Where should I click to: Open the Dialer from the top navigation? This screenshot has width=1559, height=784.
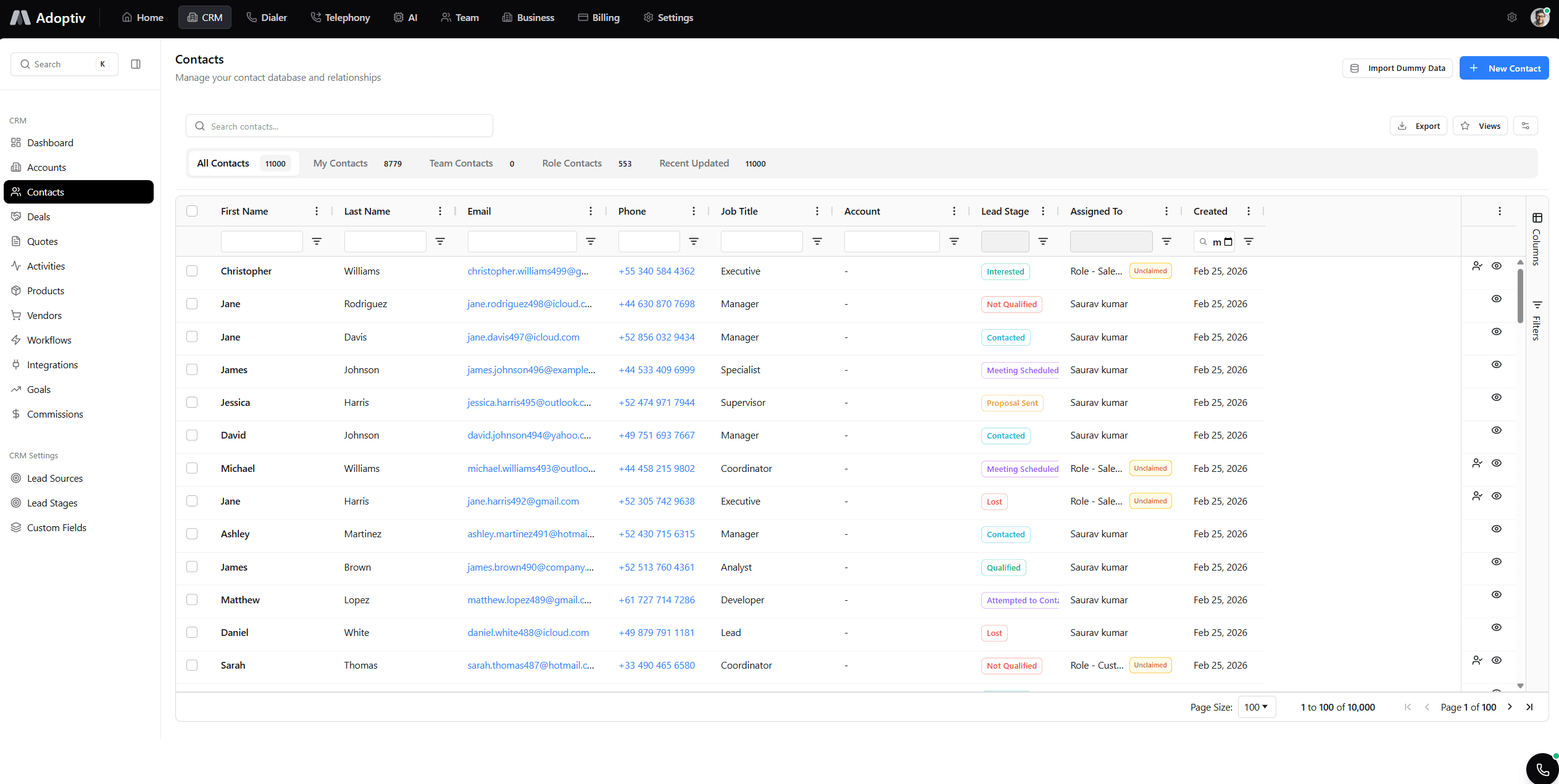pyautogui.click(x=267, y=17)
